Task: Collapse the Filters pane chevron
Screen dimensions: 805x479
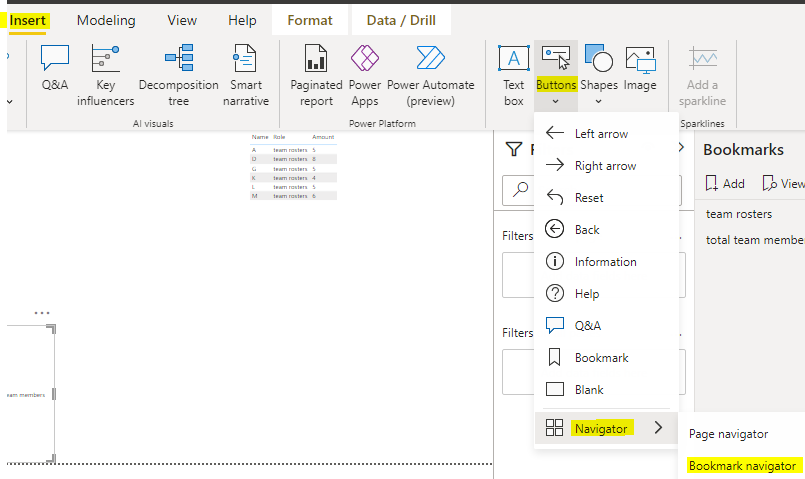Action: (682, 147)
